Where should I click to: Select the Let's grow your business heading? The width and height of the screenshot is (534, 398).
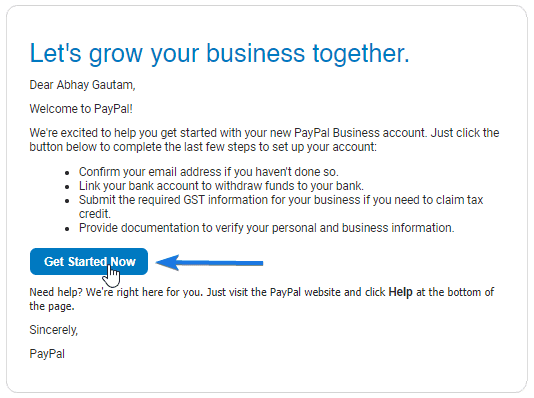coord(219,54)
